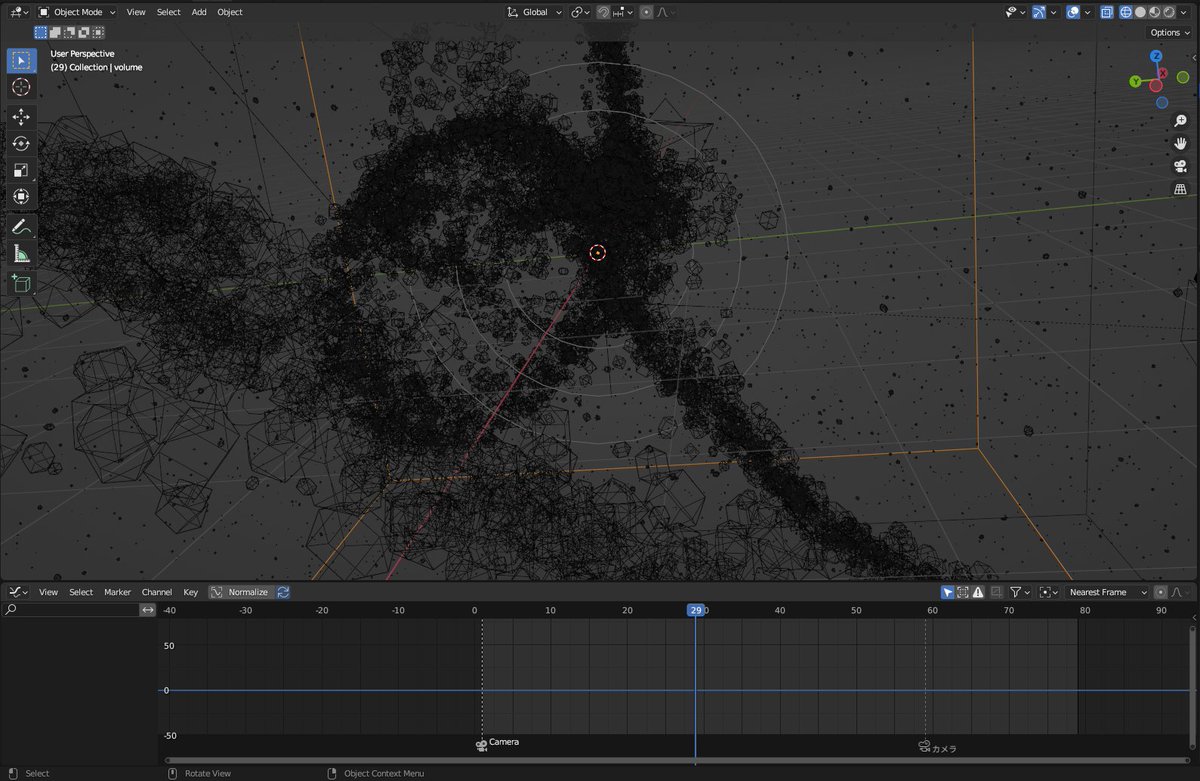
Task: Toggle show hidden in graph editor
Action: 962,592
